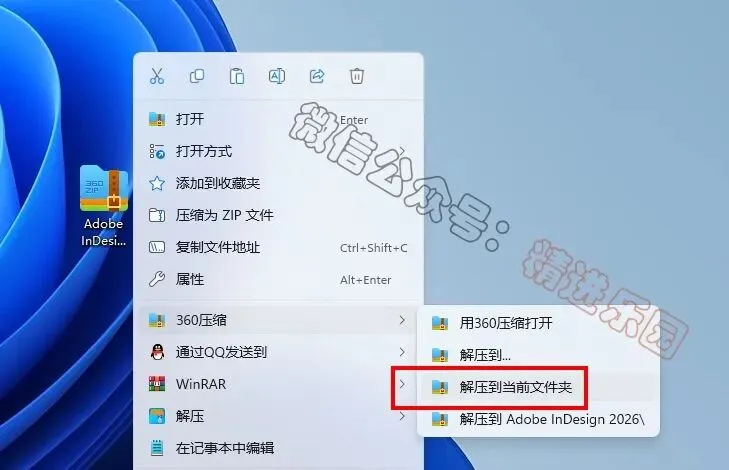Expand the 打开方式 submenu arrow

pyautogui.click(x=402, y=151)
